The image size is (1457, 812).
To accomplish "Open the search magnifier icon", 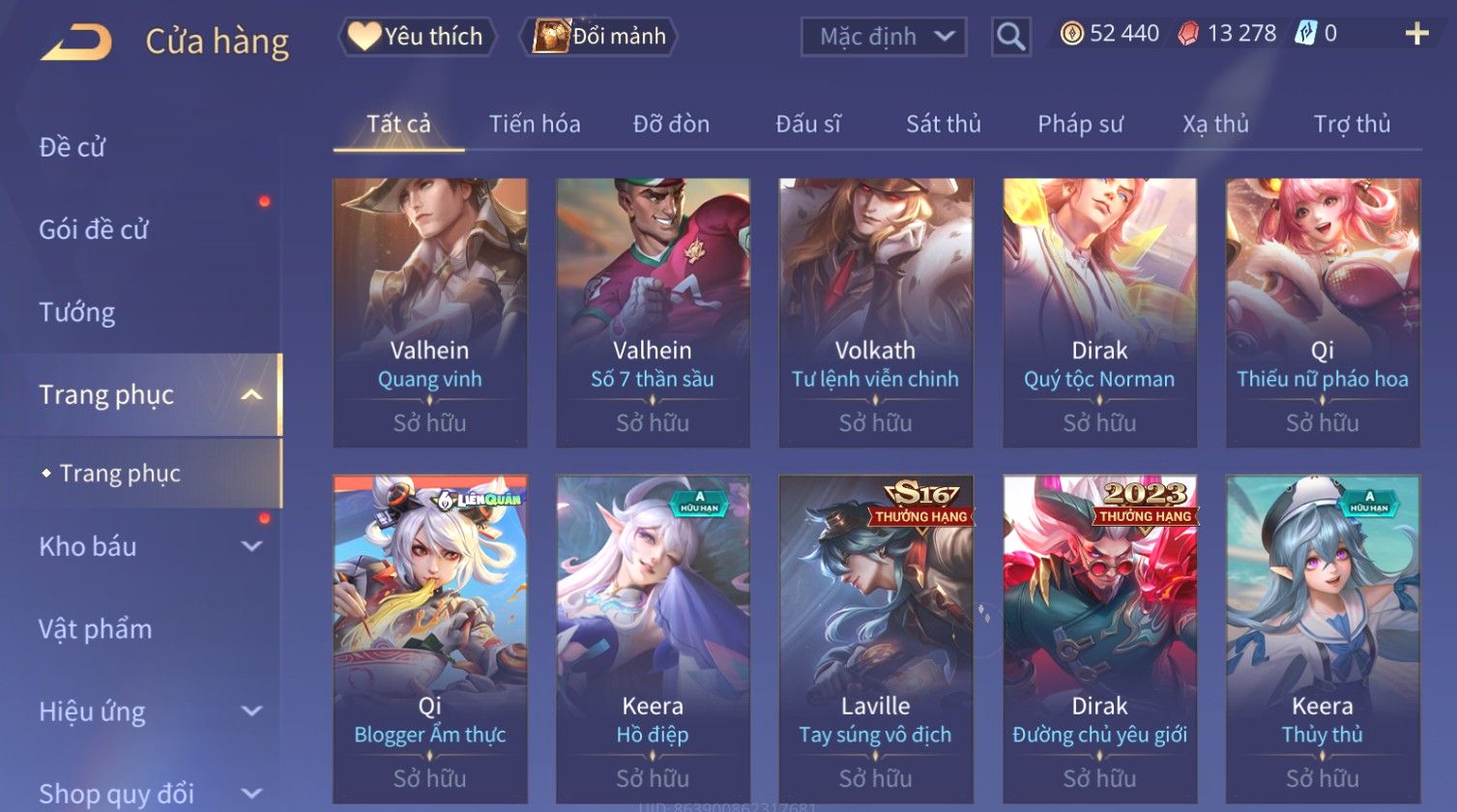I will pyautogui.click(x=1011, y=37).
